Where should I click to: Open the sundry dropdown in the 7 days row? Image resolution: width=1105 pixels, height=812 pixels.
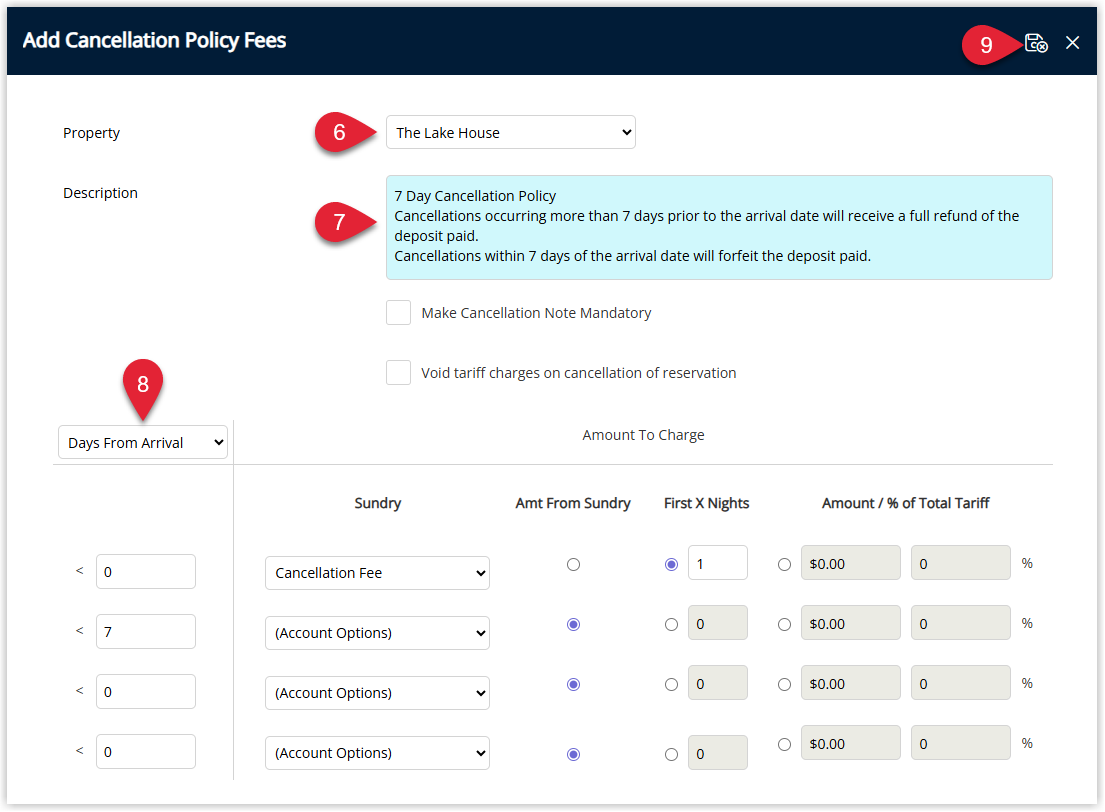(x=377, y=632)
